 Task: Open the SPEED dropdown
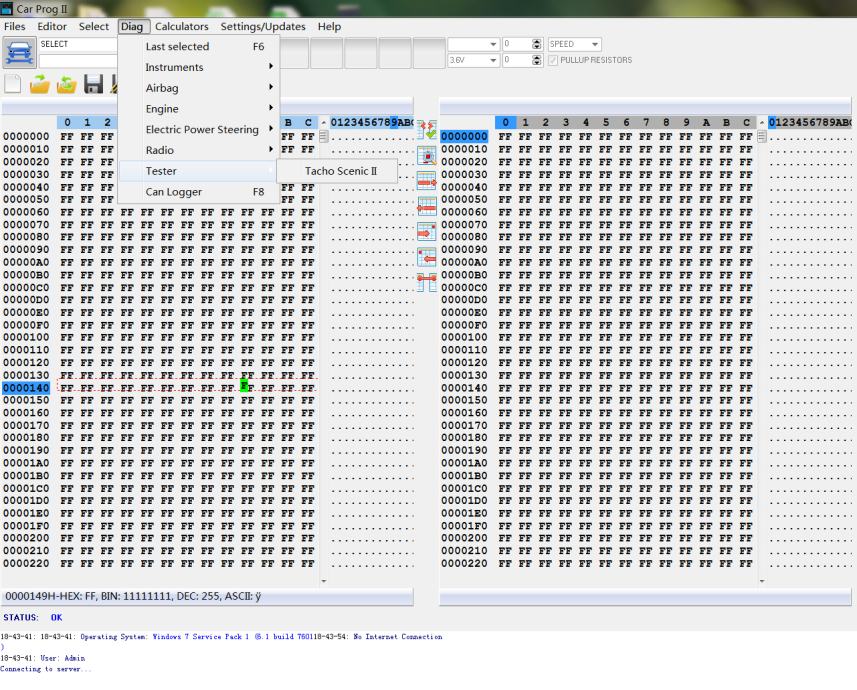click(596, 44)
